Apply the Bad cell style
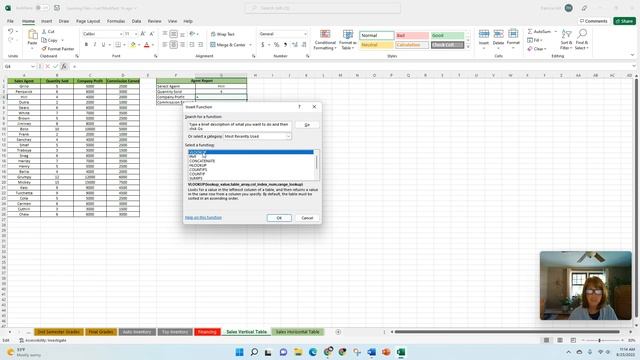The height and width of the screenshot is (360, 640). 412,36
